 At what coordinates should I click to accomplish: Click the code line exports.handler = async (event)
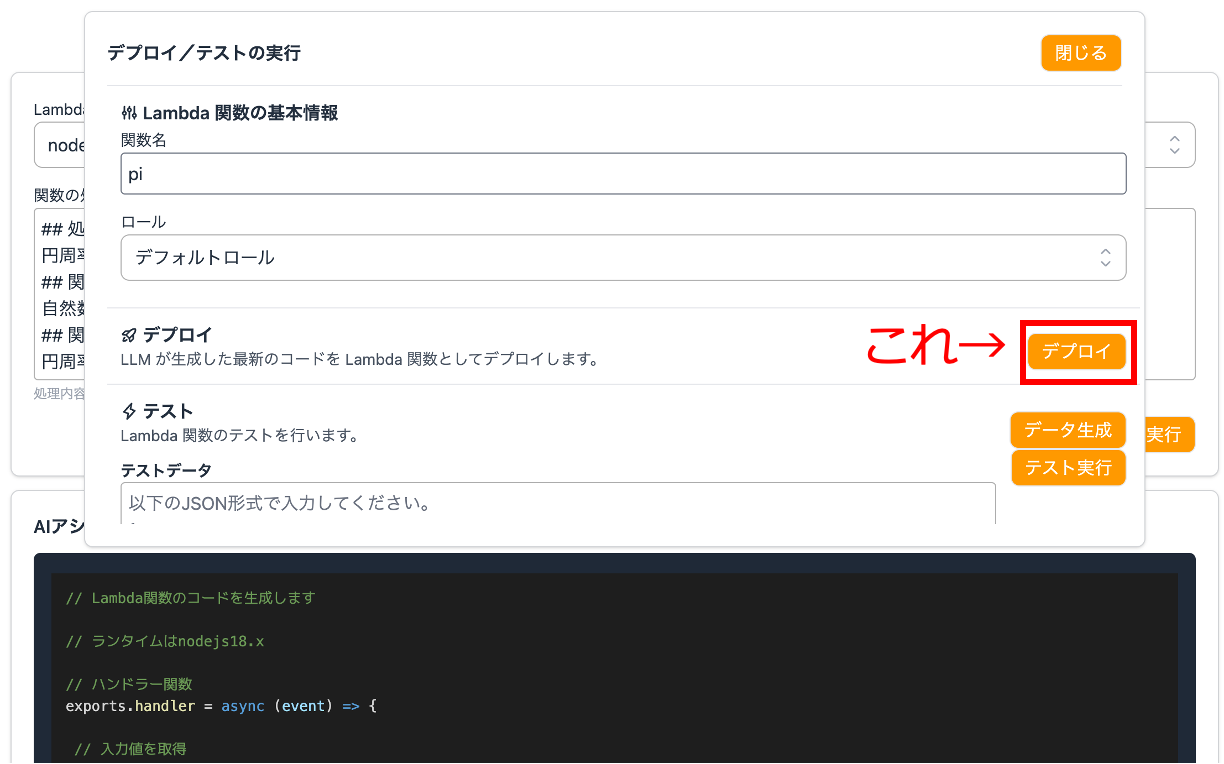(x=220, y=706)
